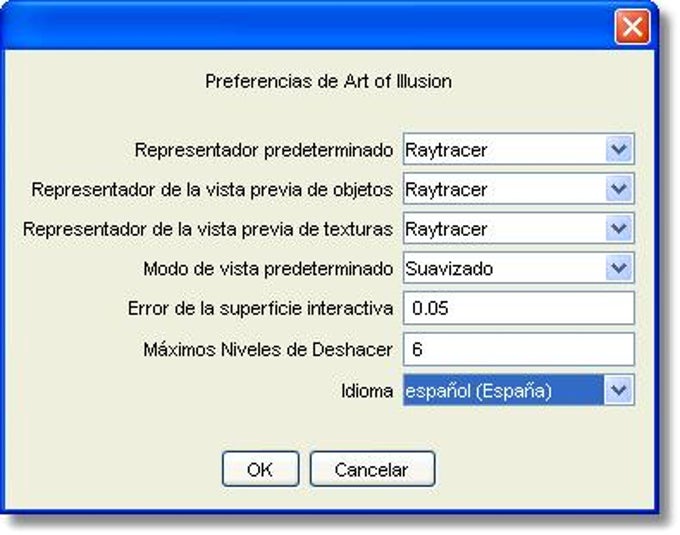The width and height of the screenshot is (680, 535).
Task: Confirm preferences with the OK button
Action: [x=260, y=469]
